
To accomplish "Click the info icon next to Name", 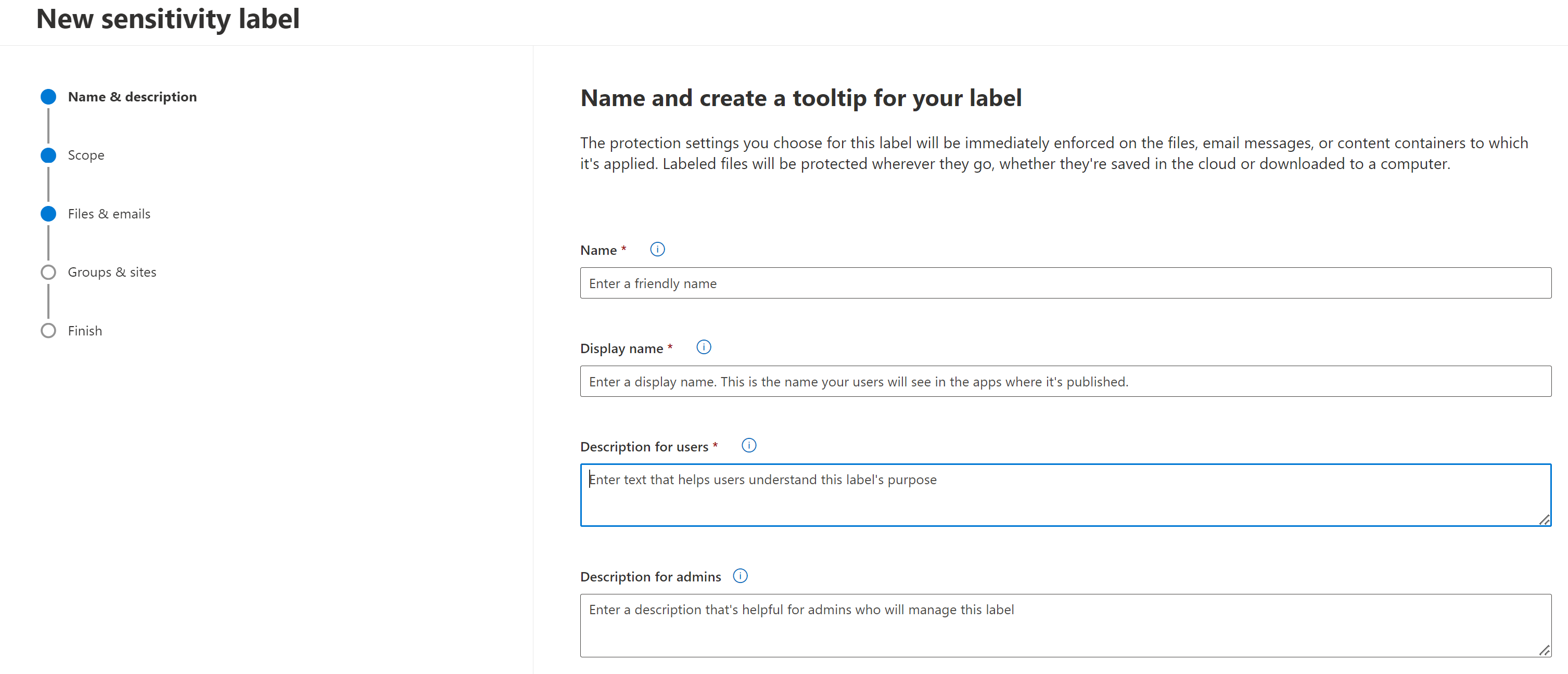I will point(657,250).
